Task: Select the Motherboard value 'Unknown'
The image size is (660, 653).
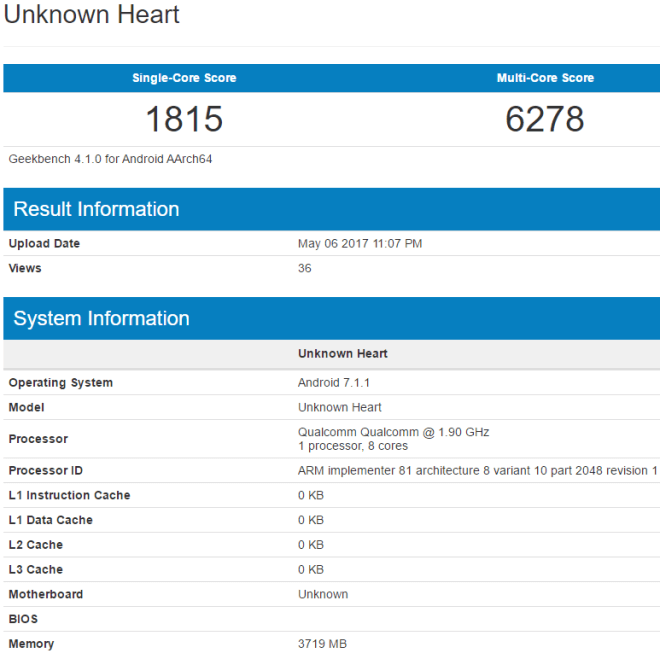Action: [323, 594]
